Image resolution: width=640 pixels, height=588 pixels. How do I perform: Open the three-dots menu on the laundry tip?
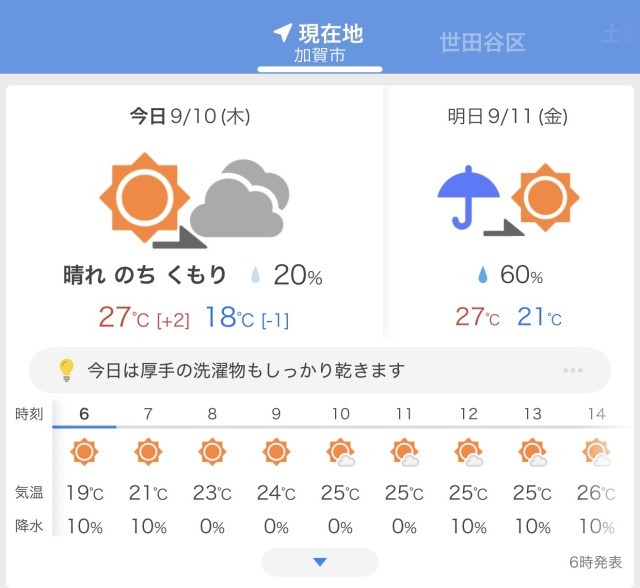click(573, 371)
